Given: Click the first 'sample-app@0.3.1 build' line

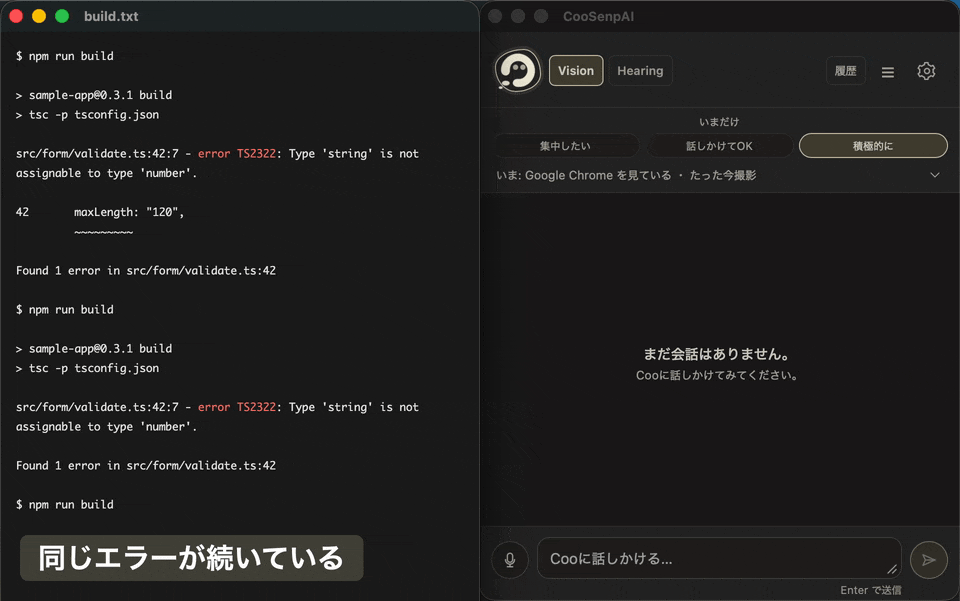Looking at the screenshot, I should (100, 95).
